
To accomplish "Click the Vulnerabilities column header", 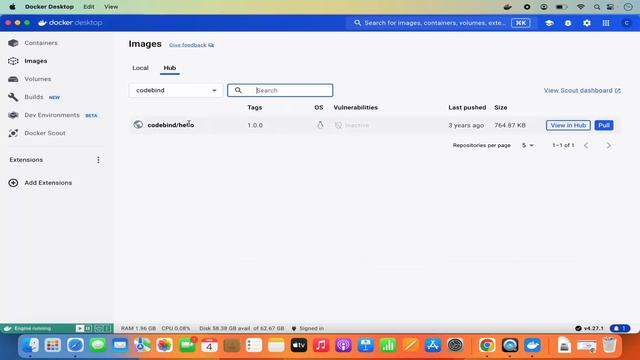I will [x=356, y=107].
